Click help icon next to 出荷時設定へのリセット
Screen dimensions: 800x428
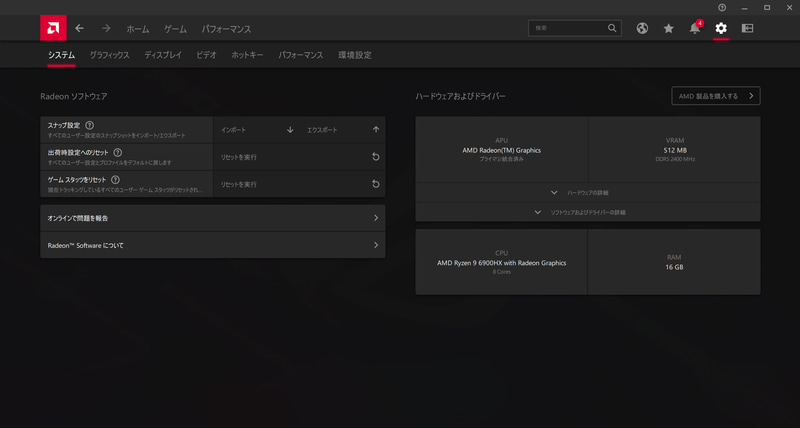(x=118, y=152)
